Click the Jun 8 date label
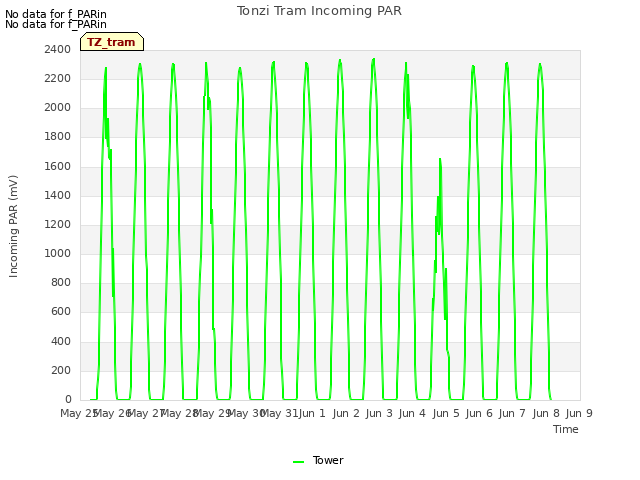This screenshot has width=640, height=480. pos(546,413)
